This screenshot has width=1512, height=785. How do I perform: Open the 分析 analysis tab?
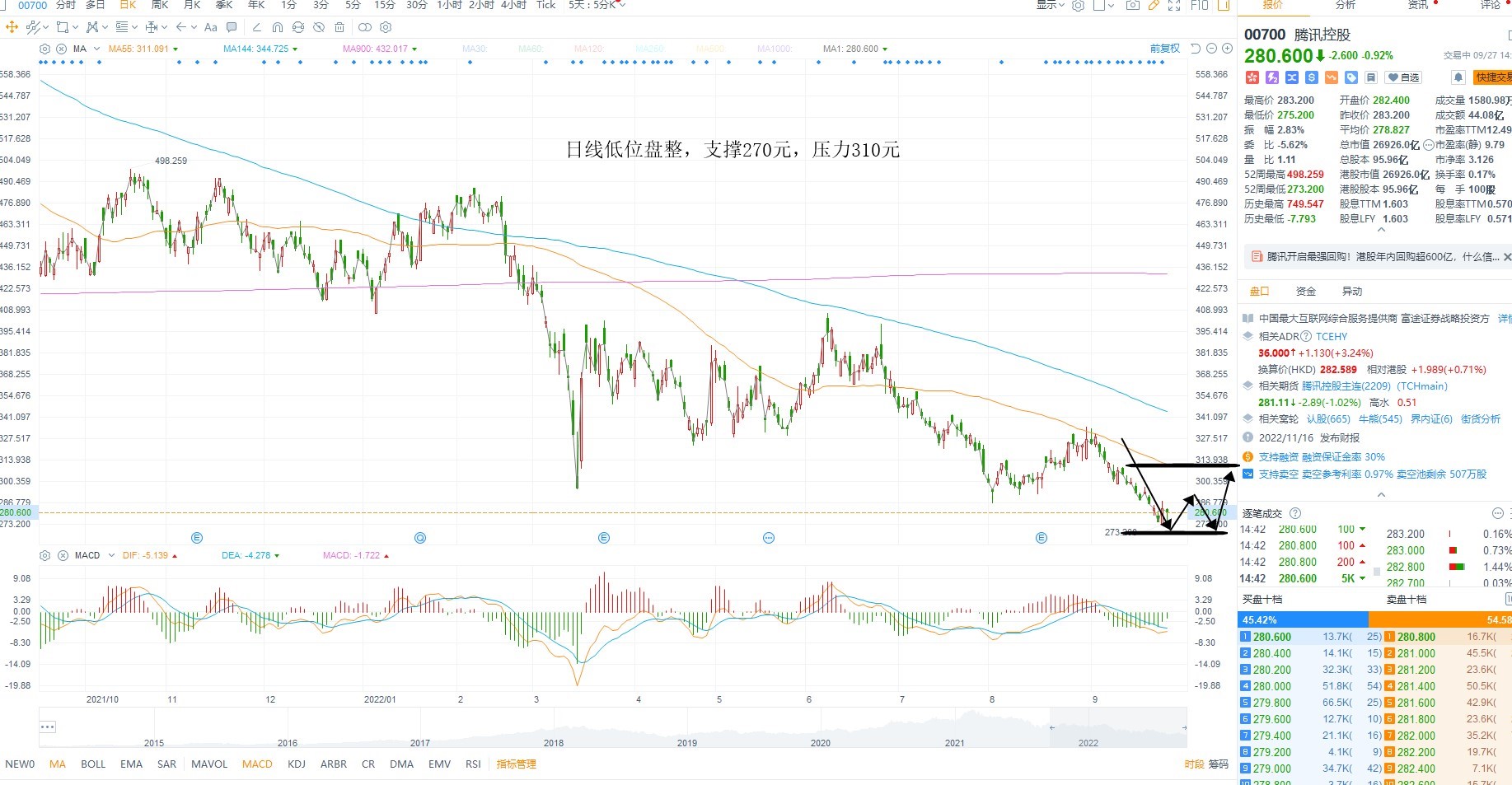1346,5
